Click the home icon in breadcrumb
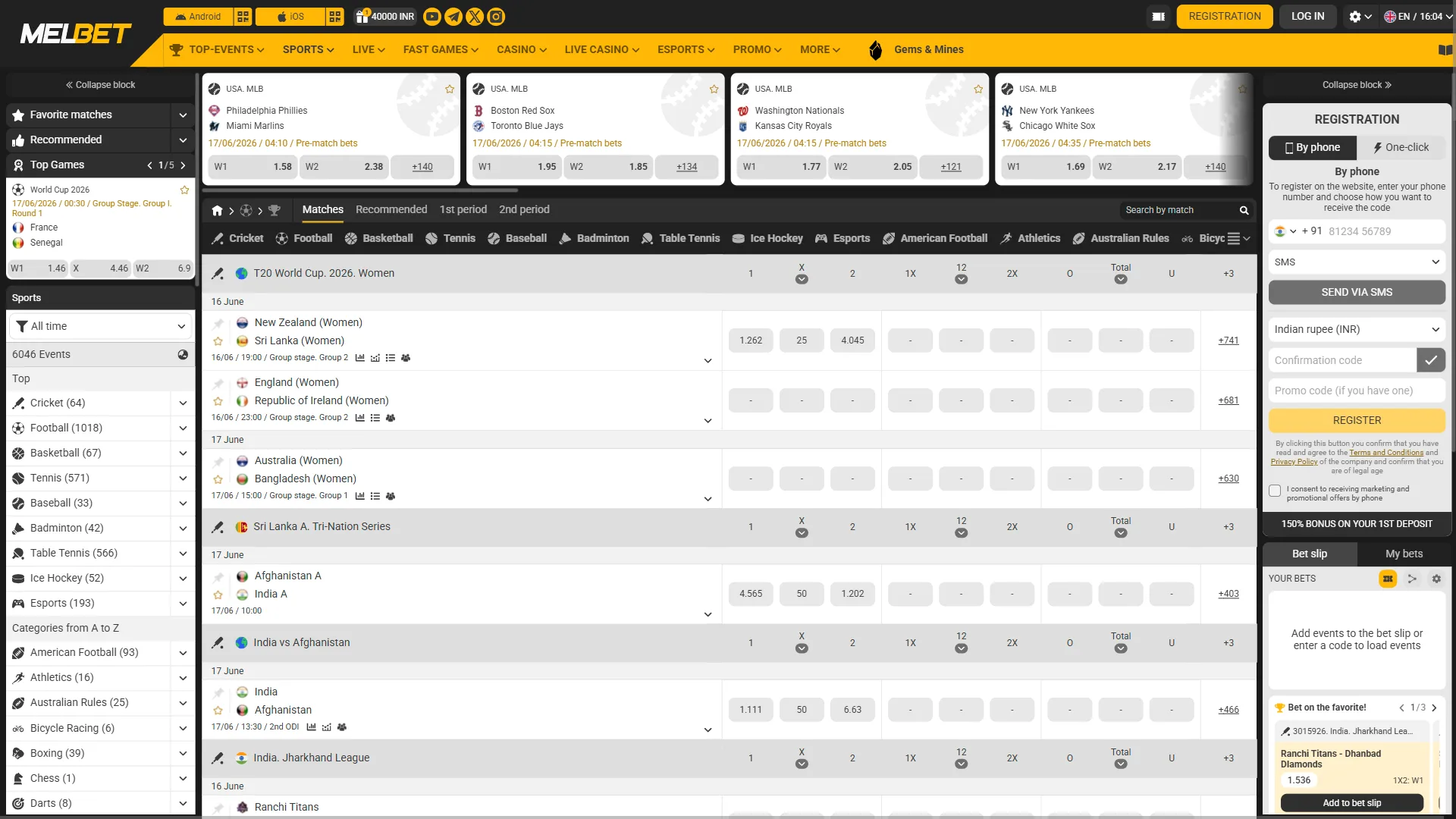The width and height of the screenshot is (1456, 819). click(x=218, y=211)
